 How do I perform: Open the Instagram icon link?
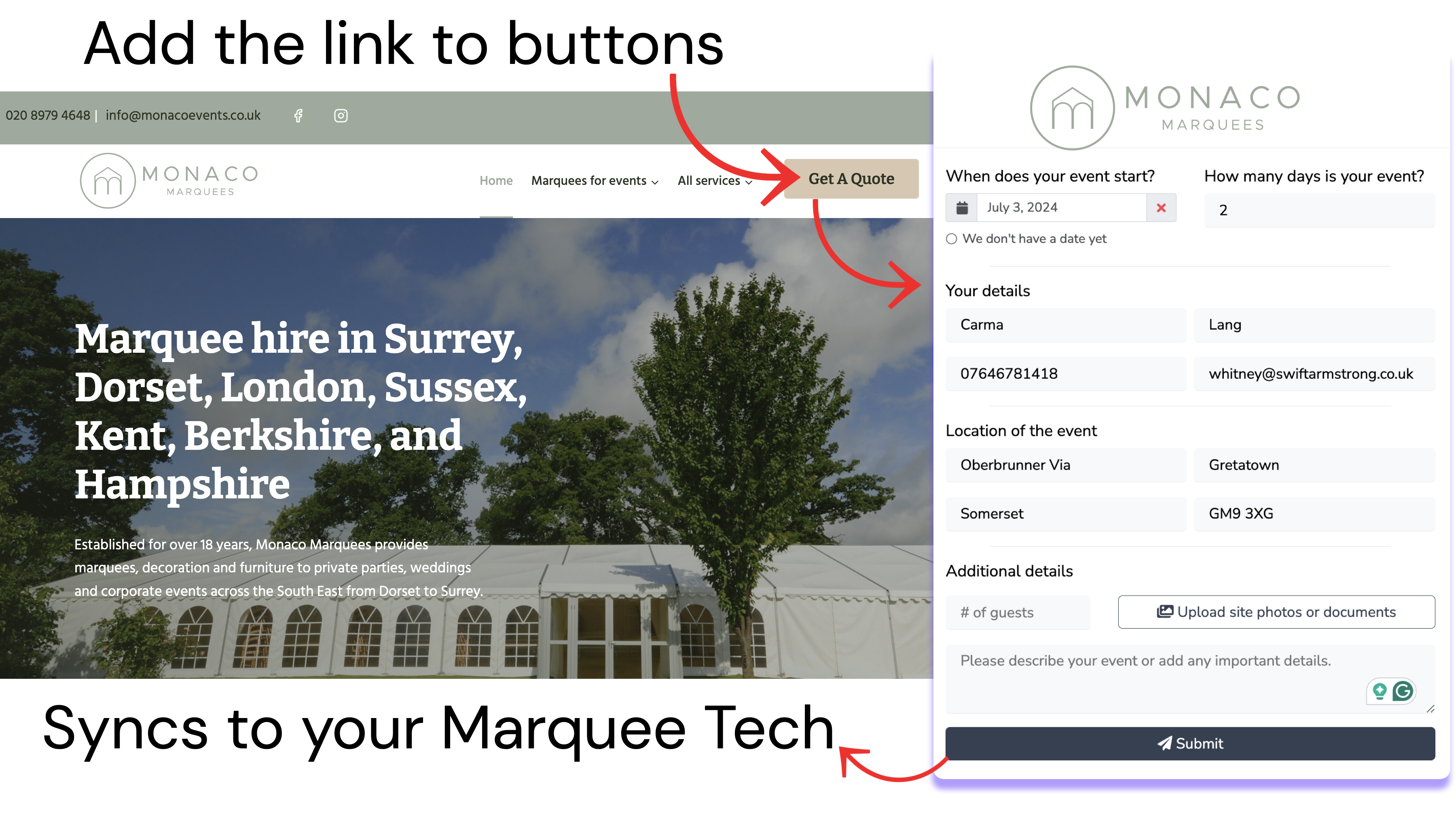click(x=341, y=115)
